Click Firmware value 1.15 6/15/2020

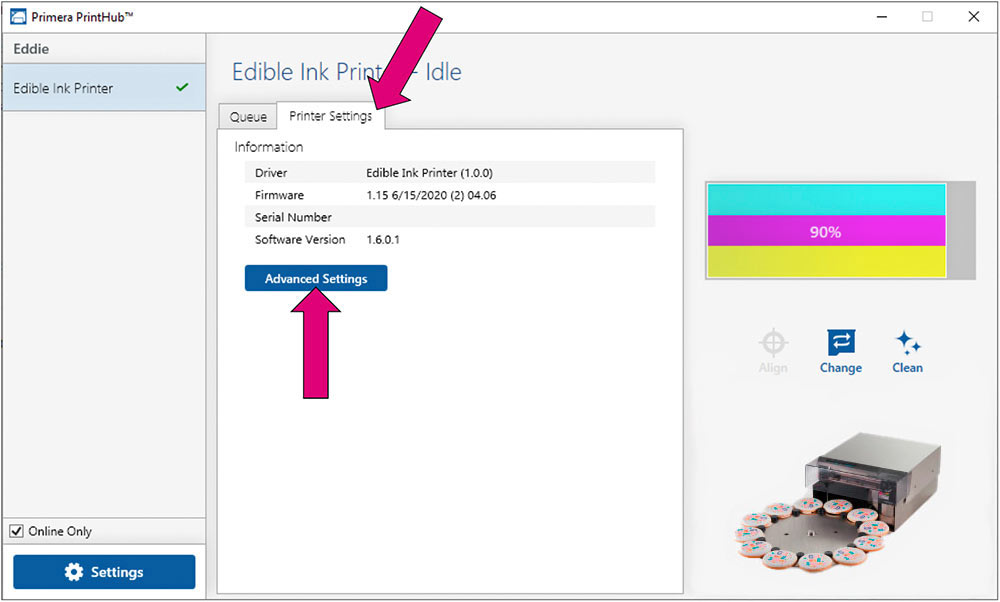(430, 195)
